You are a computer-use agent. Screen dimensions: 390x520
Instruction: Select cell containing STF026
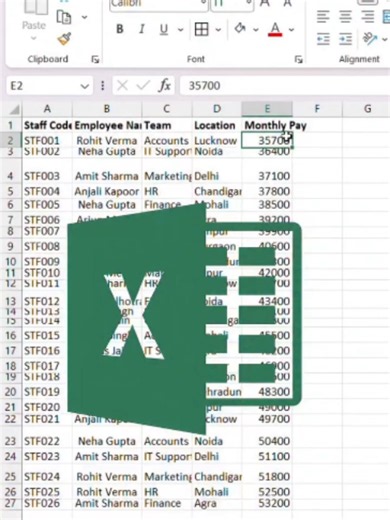point(47,503)
